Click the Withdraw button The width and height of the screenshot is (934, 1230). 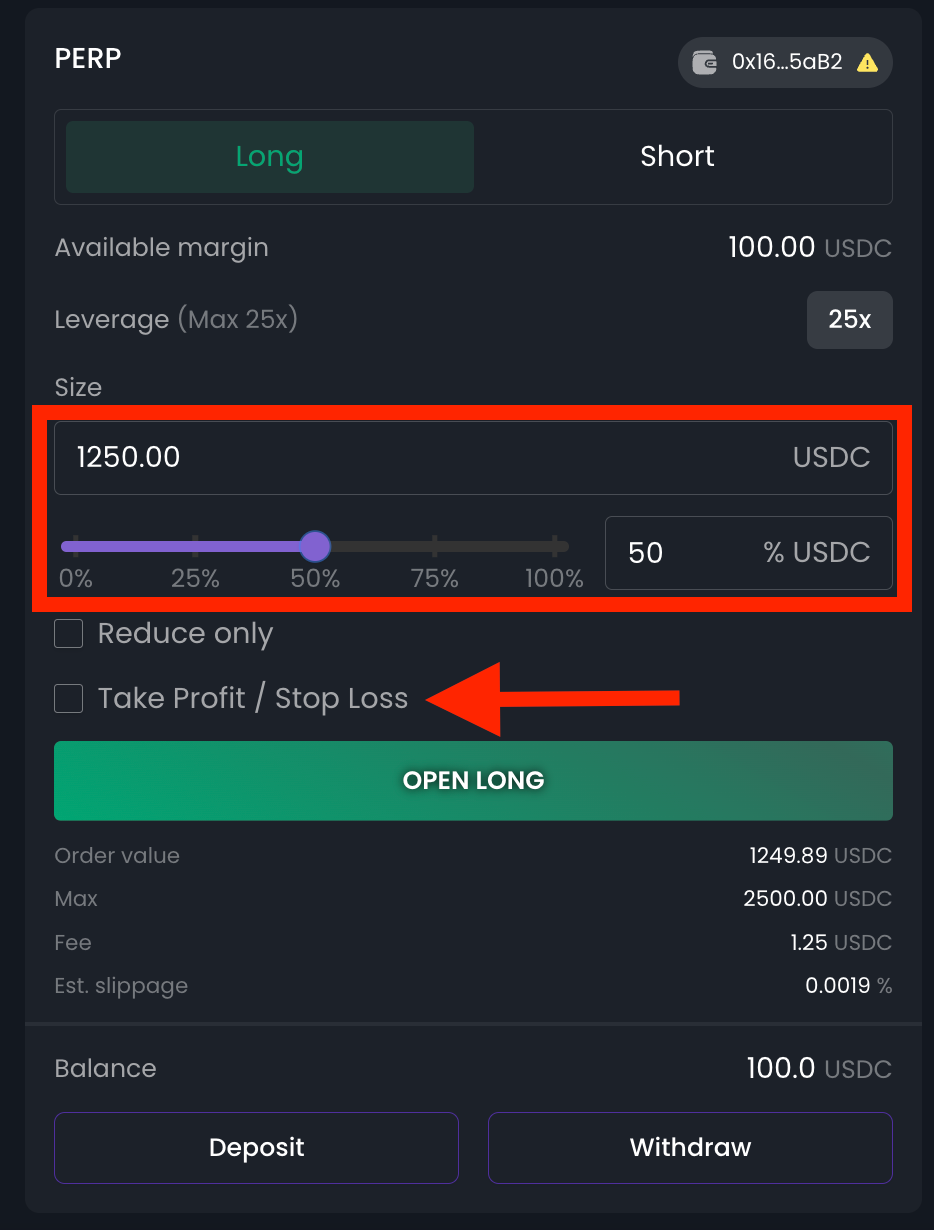(690, 1148)
